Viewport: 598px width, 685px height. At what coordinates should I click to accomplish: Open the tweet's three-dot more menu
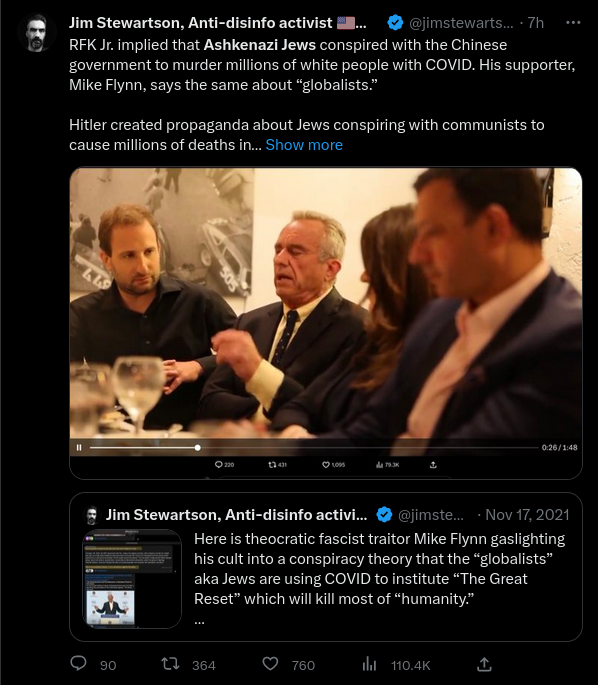573,23
